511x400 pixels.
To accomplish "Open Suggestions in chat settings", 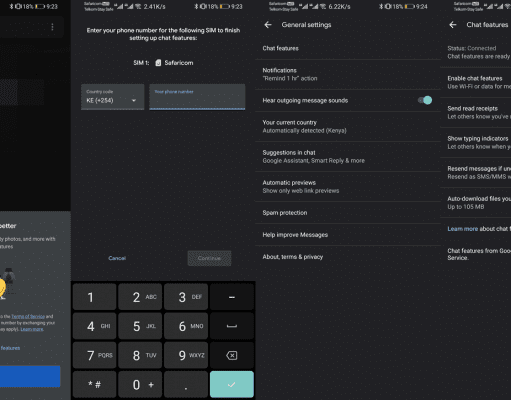I will (x=348, y=157).
